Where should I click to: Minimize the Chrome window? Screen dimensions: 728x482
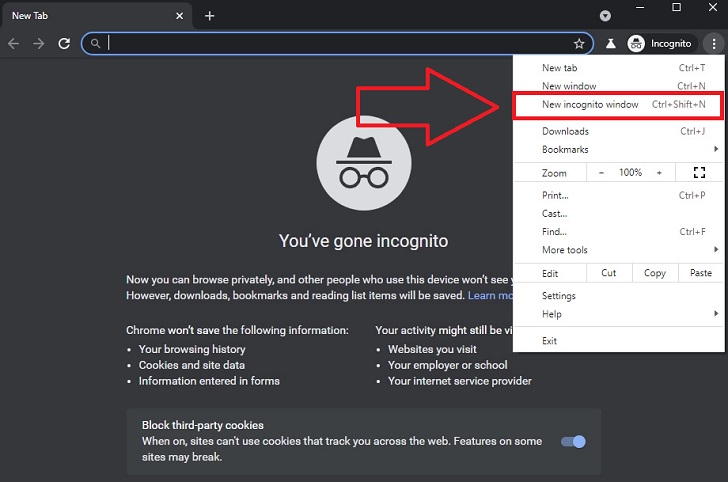640,7
